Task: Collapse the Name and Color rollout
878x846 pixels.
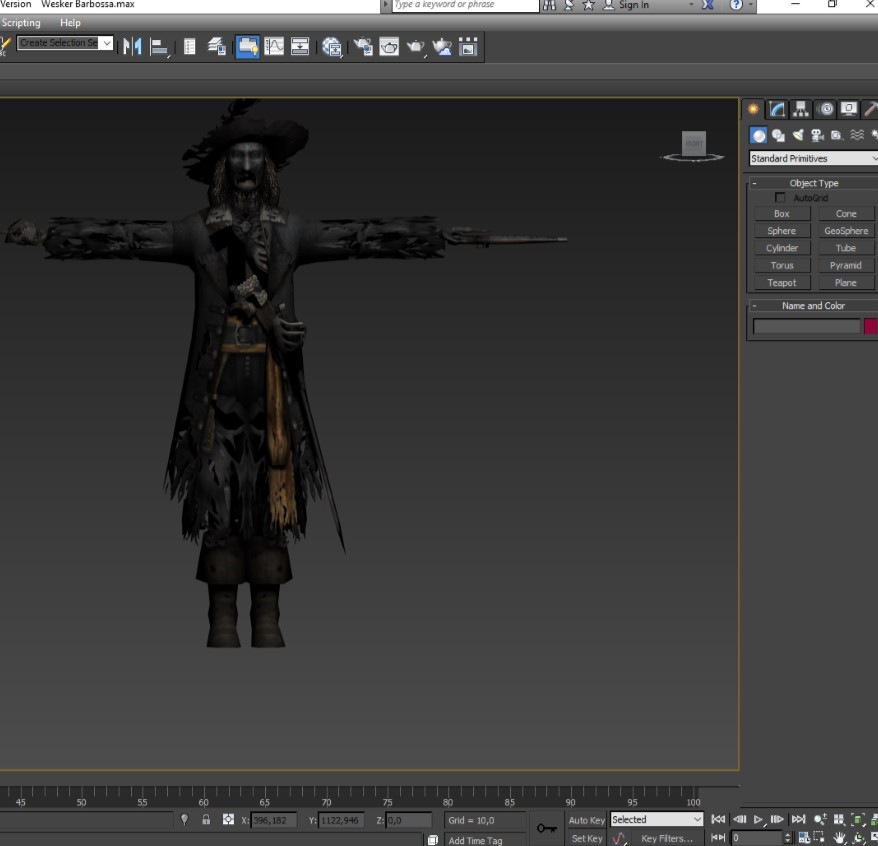Action: [814, 306]
